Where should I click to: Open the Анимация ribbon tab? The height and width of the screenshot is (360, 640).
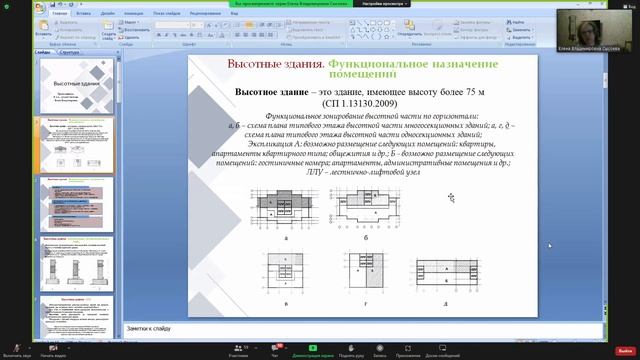point(133,13)
